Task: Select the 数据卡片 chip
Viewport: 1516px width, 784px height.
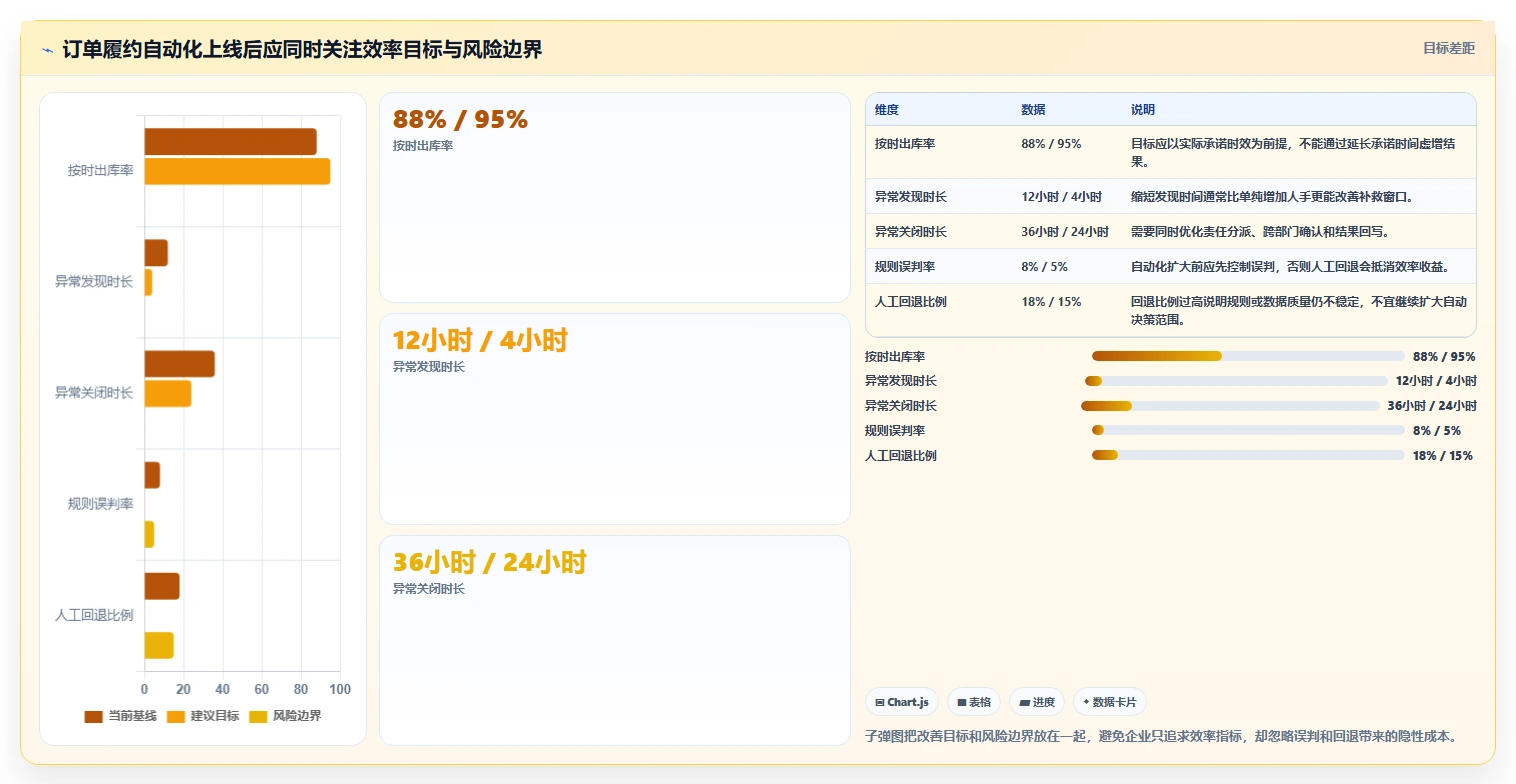Action: click(1110, 702)
